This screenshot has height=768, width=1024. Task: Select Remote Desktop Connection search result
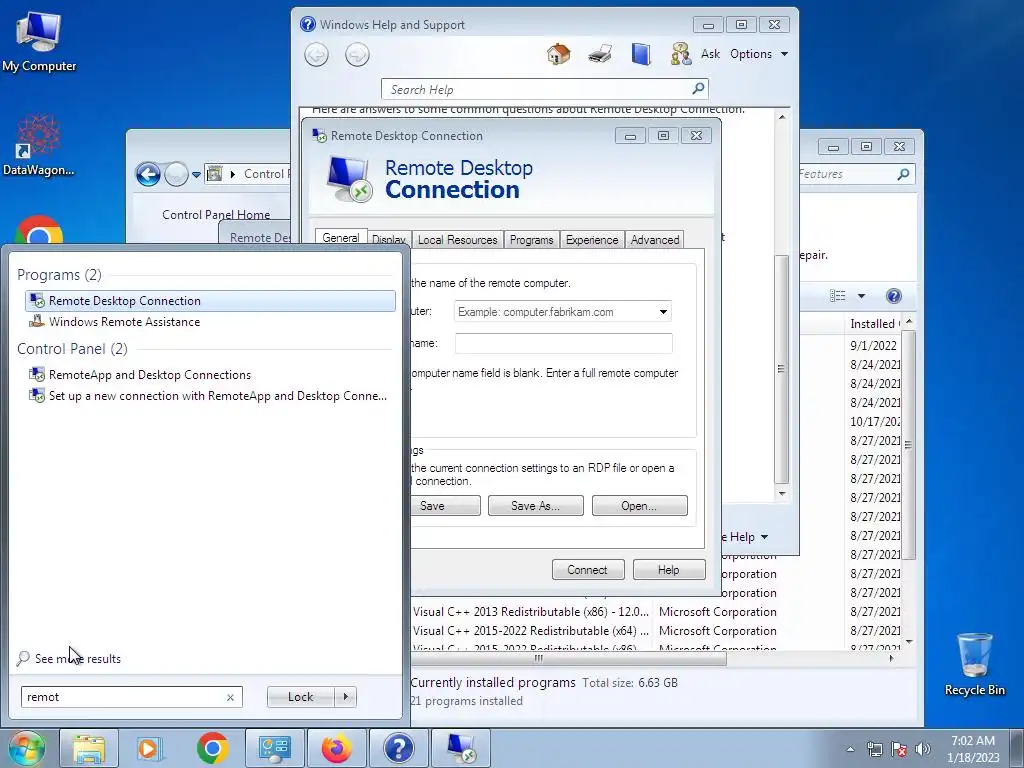pos(210,300)
